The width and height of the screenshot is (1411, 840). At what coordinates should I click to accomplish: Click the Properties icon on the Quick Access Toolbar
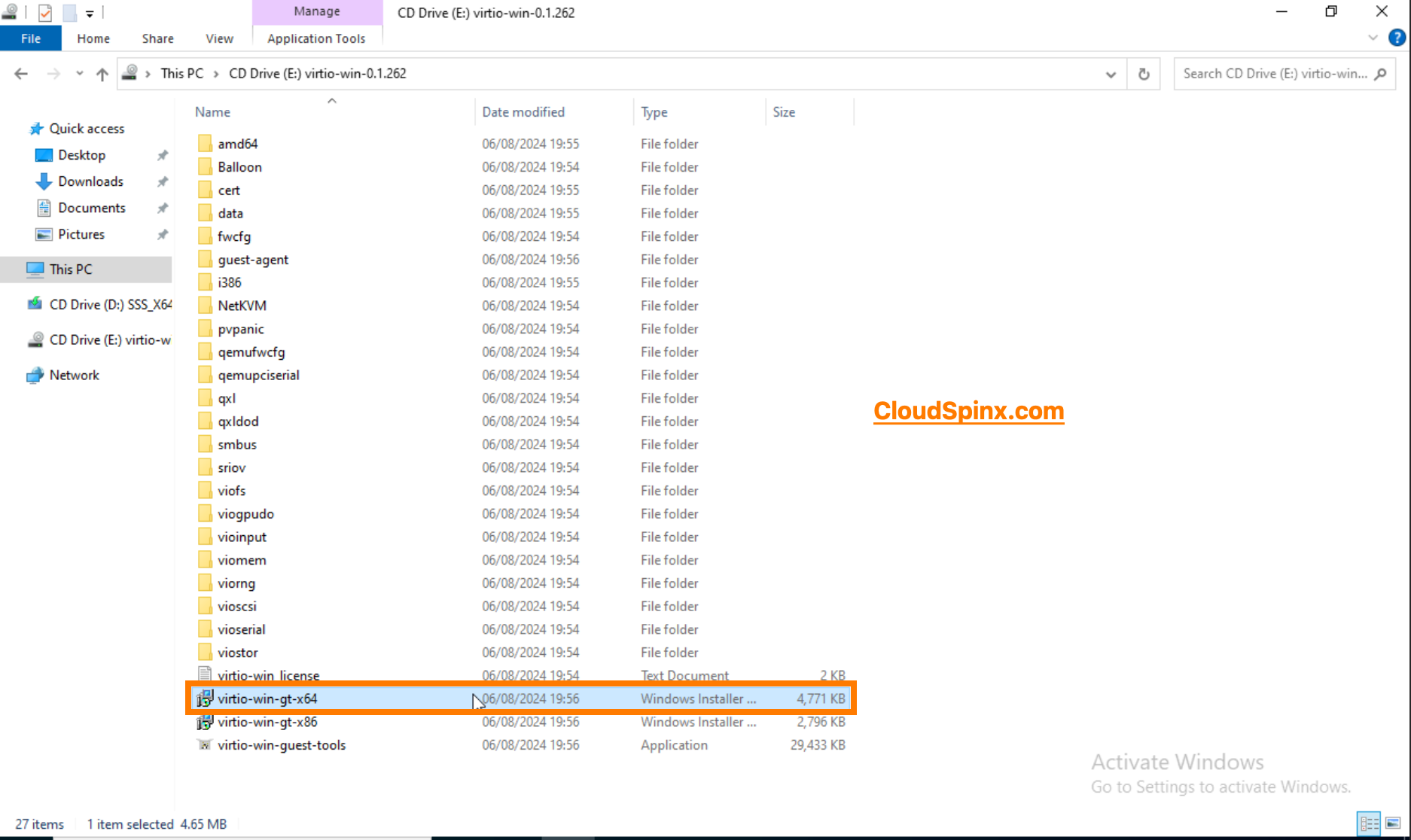[44, 12]
